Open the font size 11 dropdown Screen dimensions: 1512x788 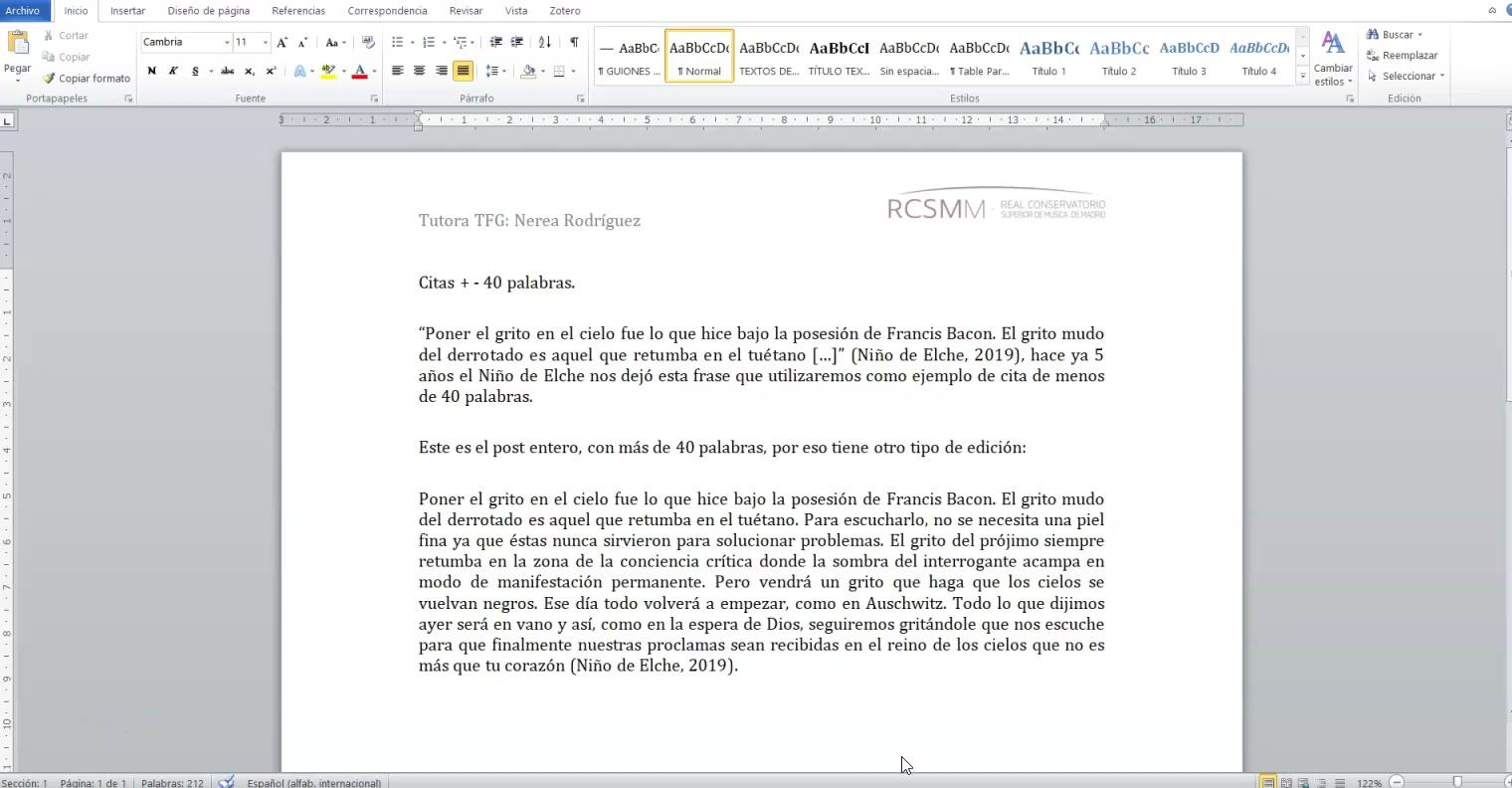(x=265, y=43)
